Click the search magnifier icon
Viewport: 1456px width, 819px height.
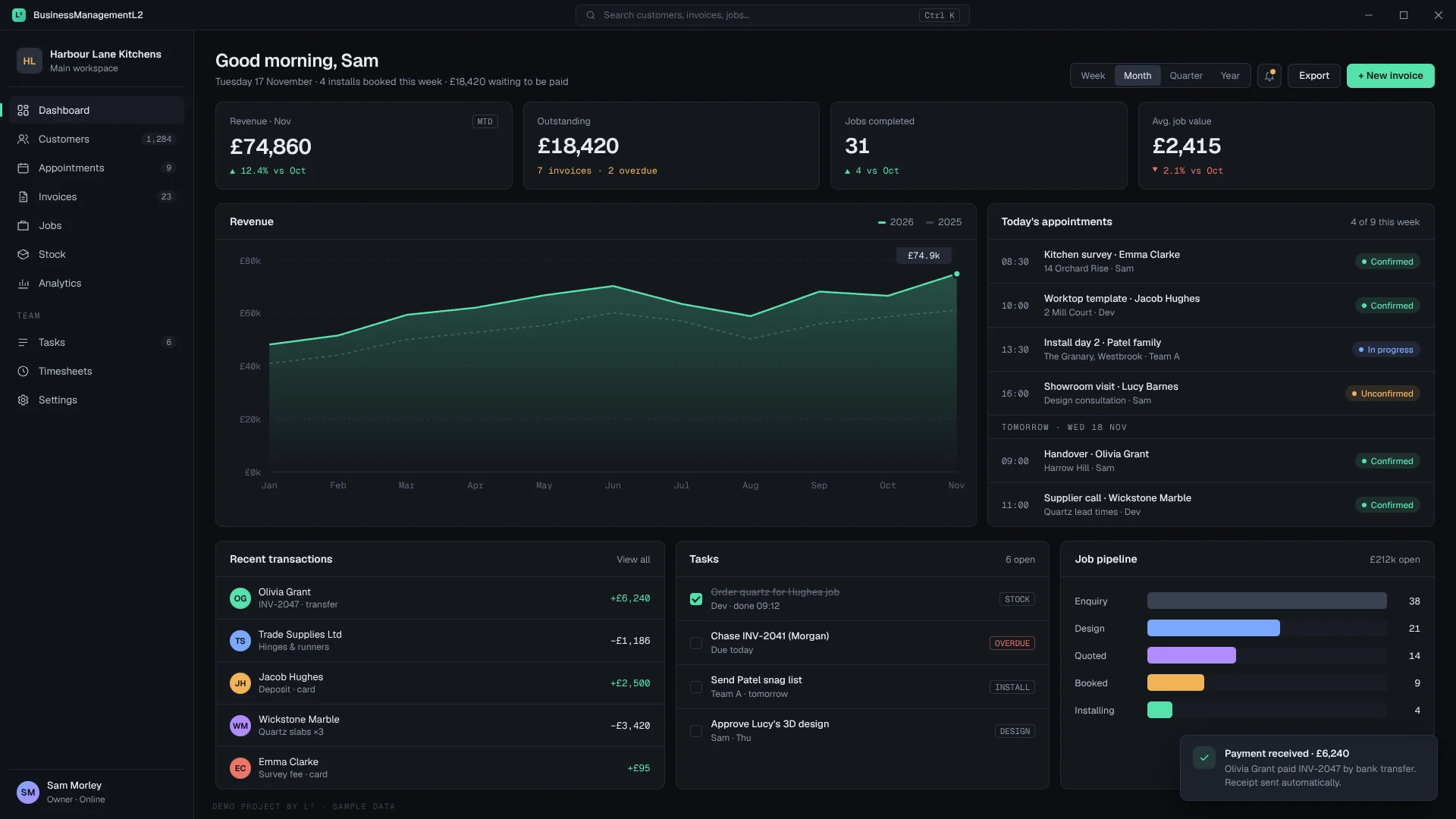[591, 15]
